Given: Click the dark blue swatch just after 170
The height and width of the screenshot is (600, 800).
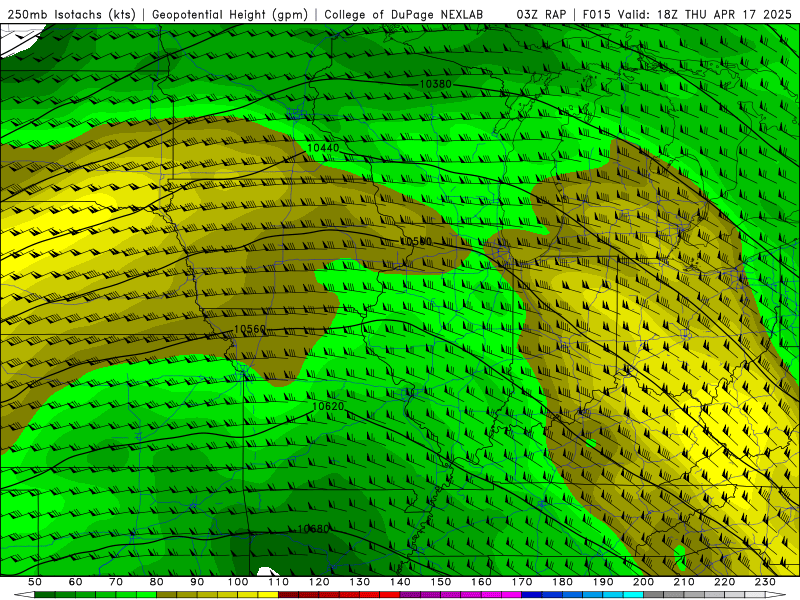Looking at the screenshot, I should click(532, 594).
